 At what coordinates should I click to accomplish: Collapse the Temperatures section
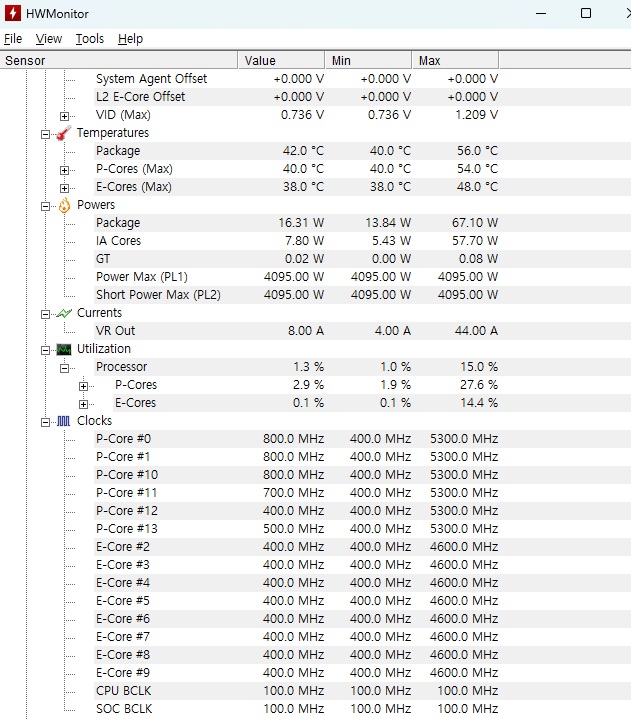pos(45,134)
